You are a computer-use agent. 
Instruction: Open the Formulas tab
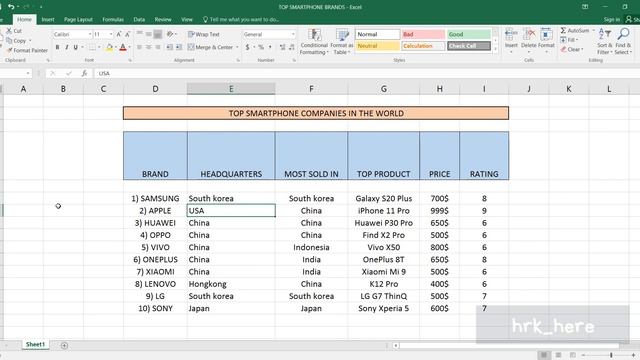113,20
